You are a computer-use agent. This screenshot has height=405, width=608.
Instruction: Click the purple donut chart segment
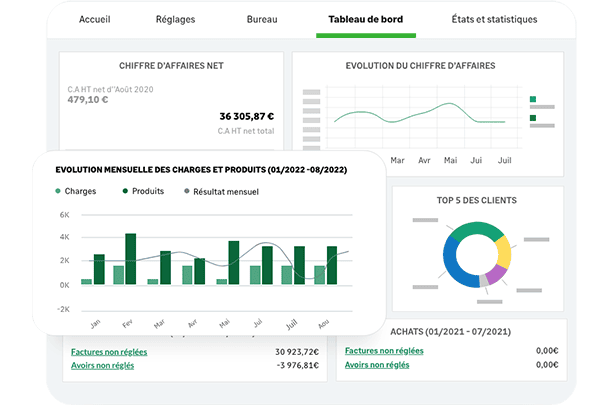coord(497,276)
